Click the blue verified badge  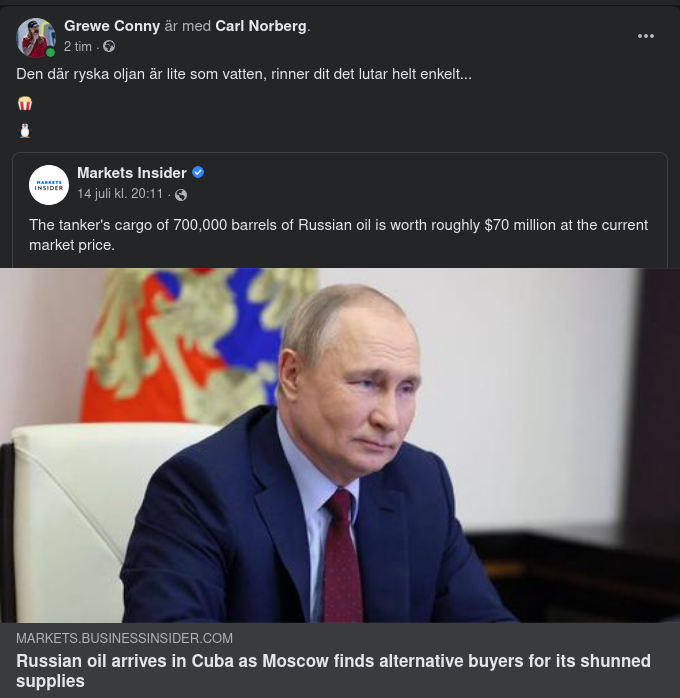pyautogui.click(x=198, y=173)
